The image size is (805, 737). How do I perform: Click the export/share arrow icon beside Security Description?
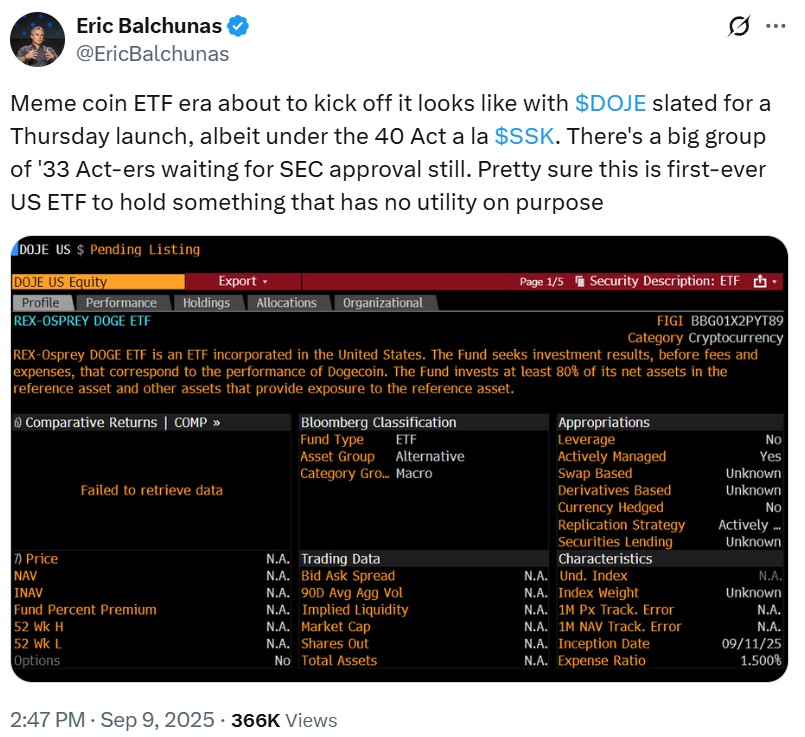pyautogui.click(x=760, y=282)
